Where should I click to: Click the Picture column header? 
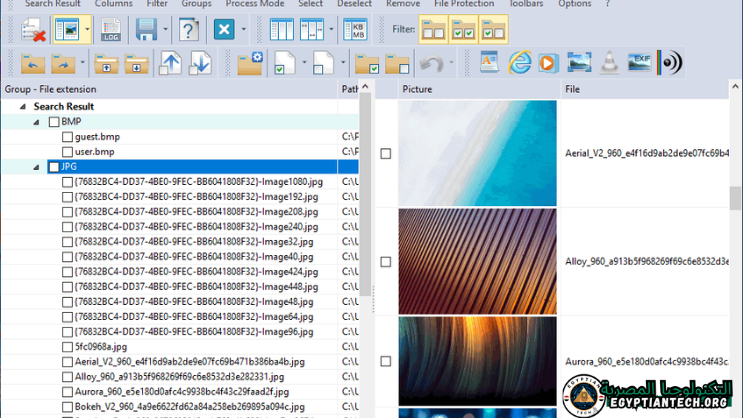pos(479,89)
